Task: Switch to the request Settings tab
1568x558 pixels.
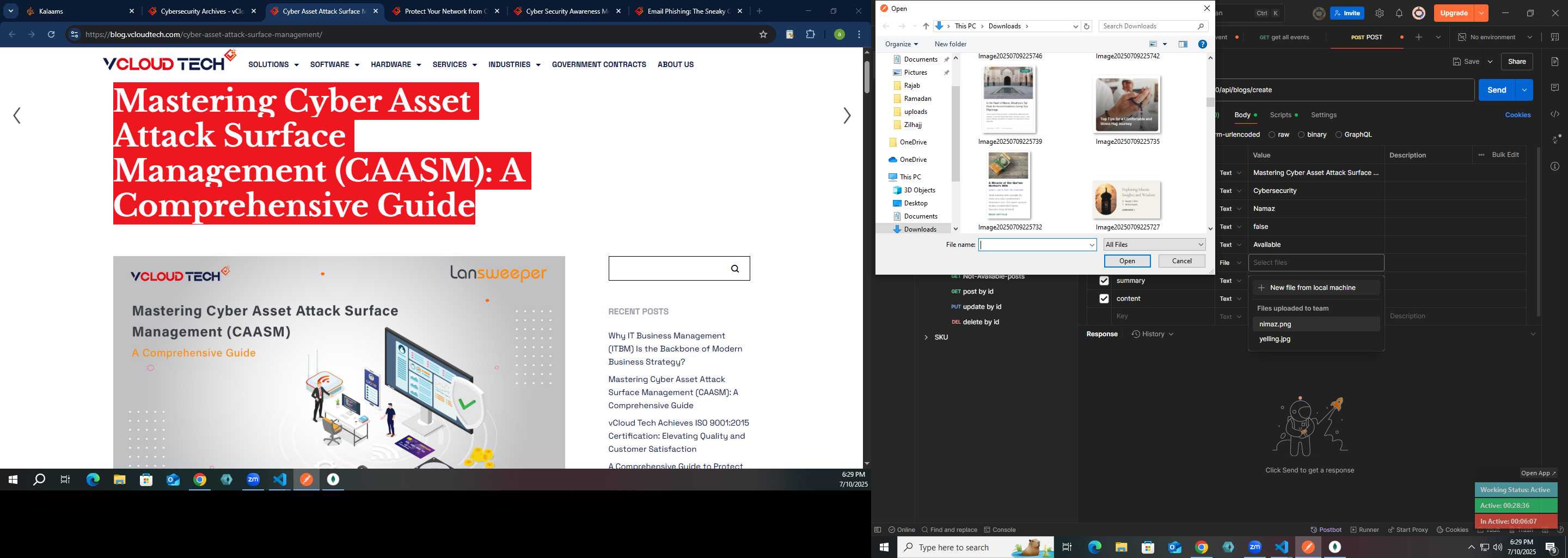Action: click(x=1324, y=115)
